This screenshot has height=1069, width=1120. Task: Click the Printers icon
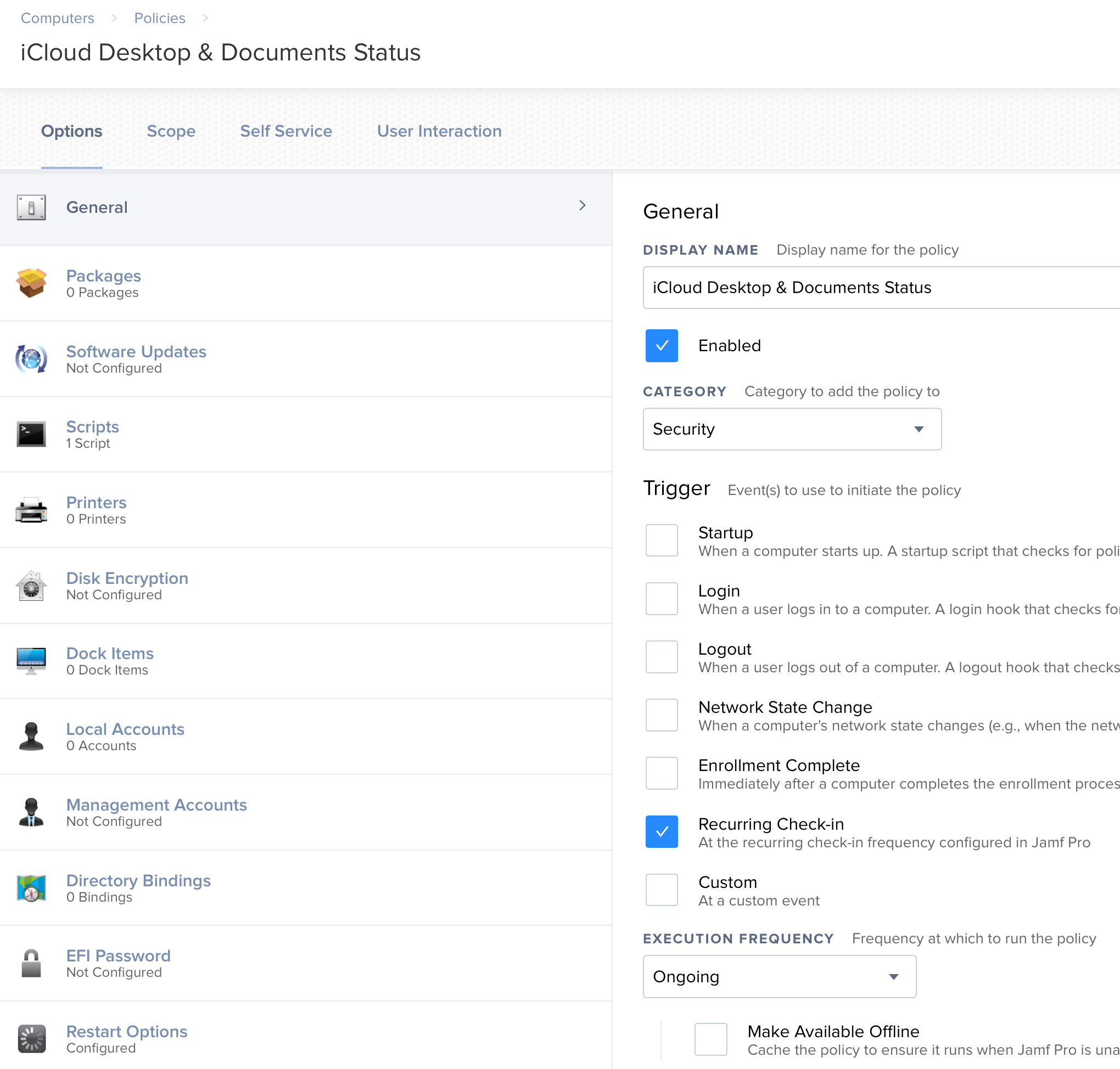[x=31, y=510]
